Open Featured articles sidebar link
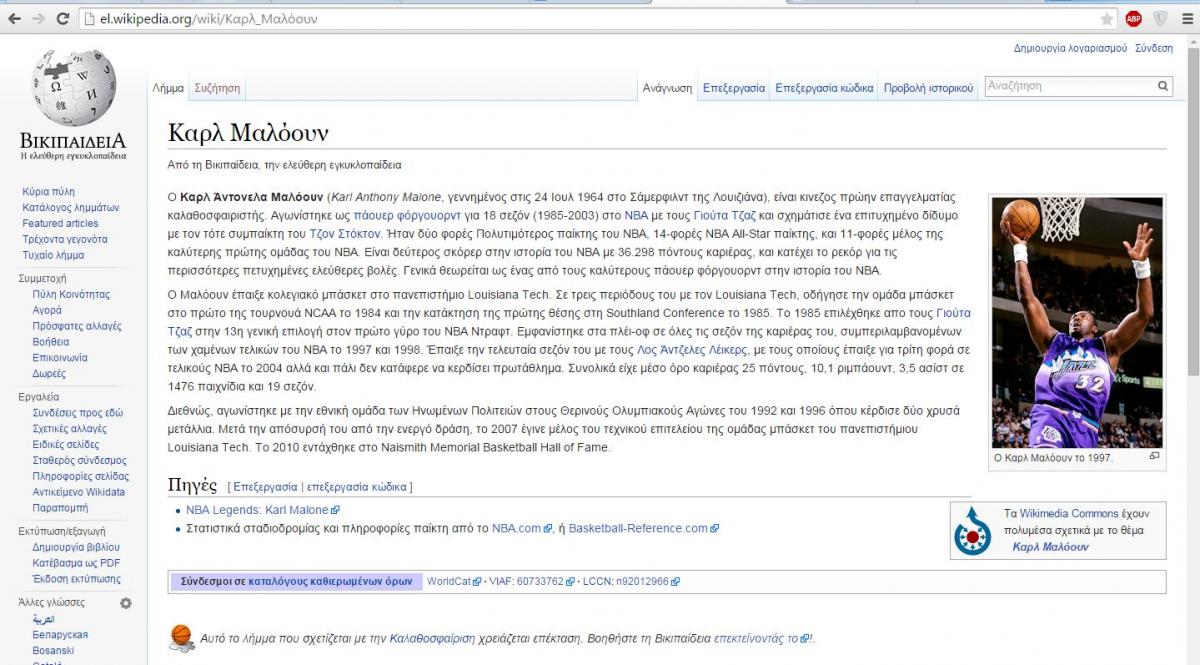1200x665 pixels. tap(61, 223)
